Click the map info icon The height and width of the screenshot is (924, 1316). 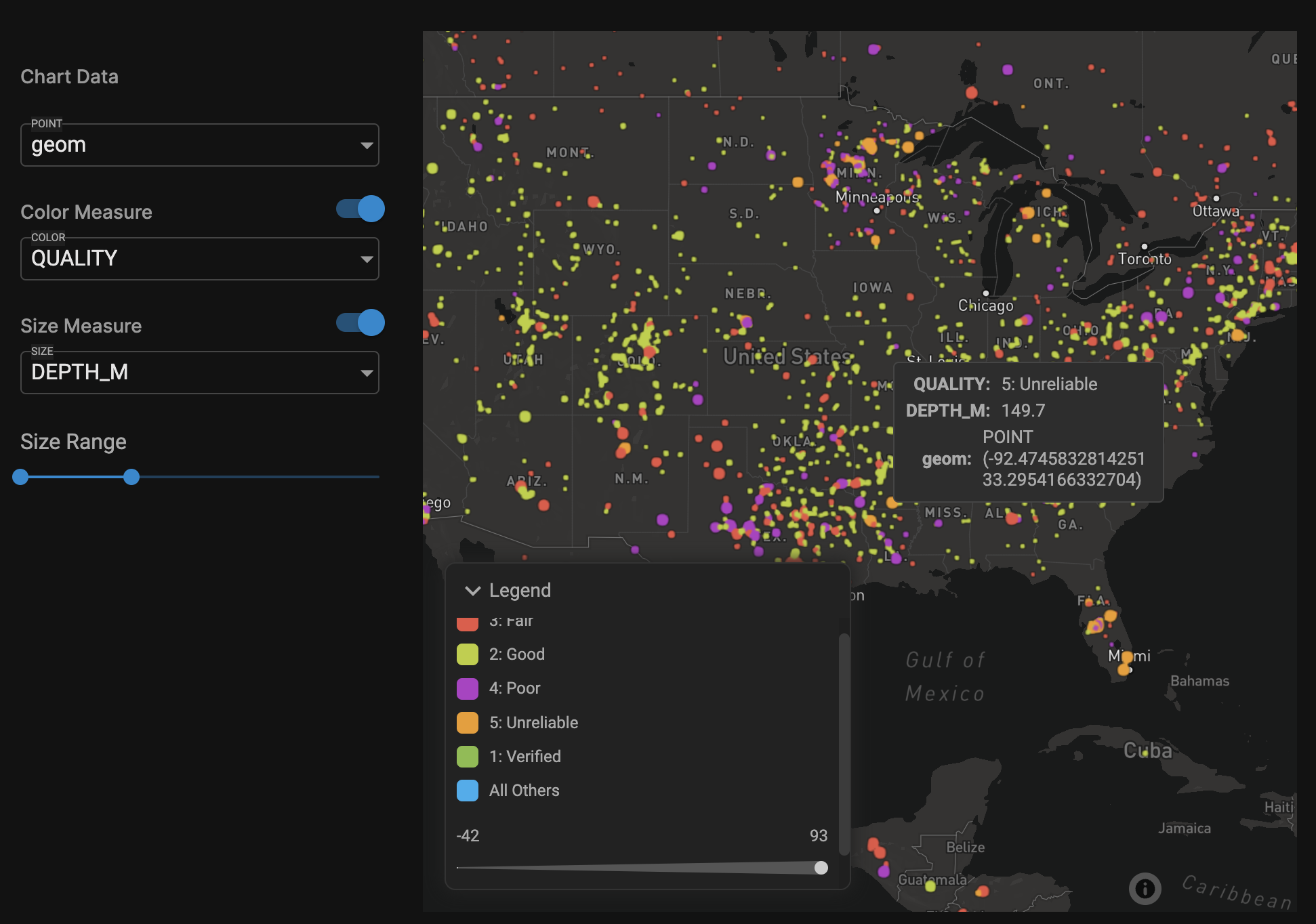[1145, 888]
